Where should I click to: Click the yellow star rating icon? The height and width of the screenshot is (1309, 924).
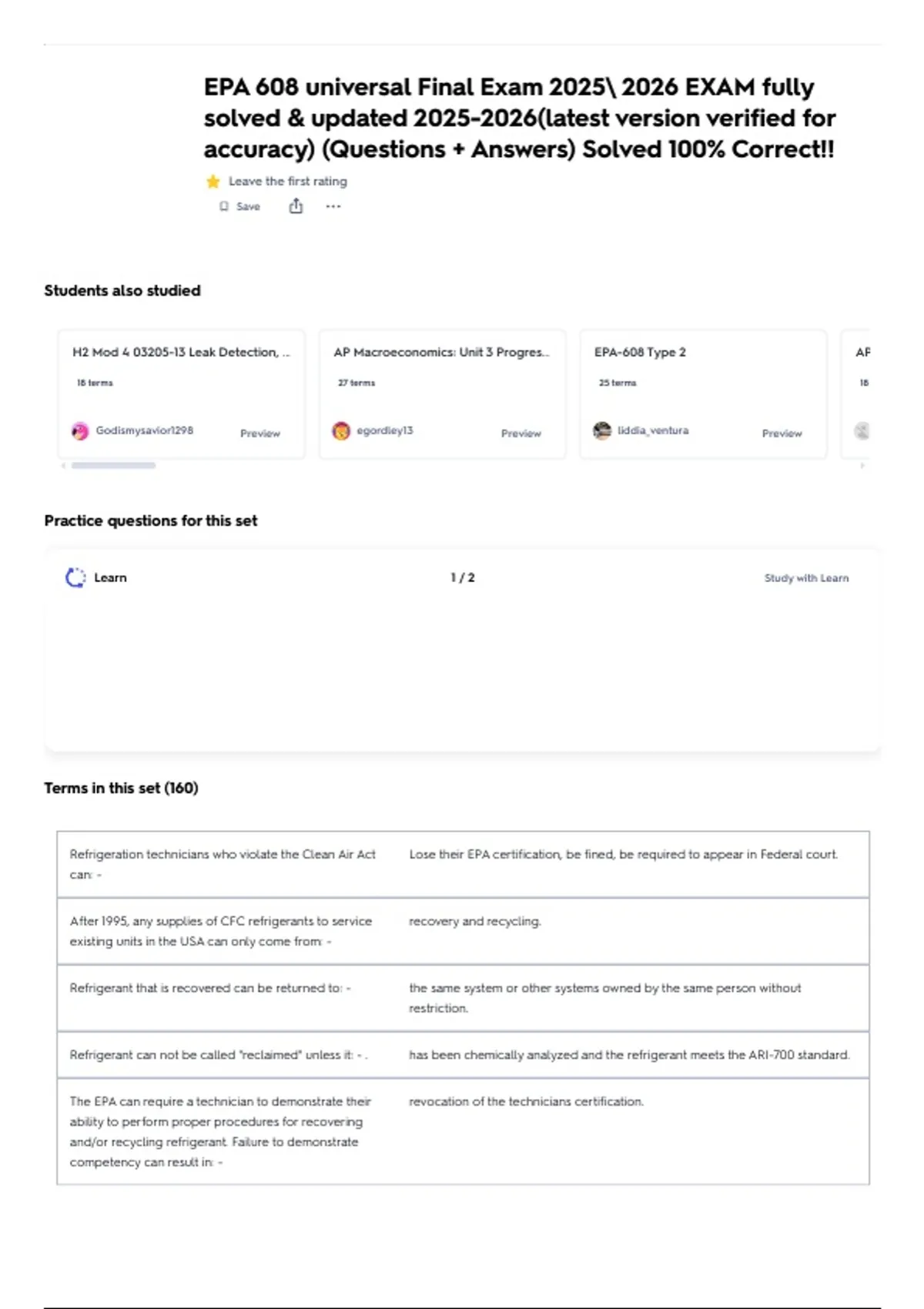click(x=213, y=182)
